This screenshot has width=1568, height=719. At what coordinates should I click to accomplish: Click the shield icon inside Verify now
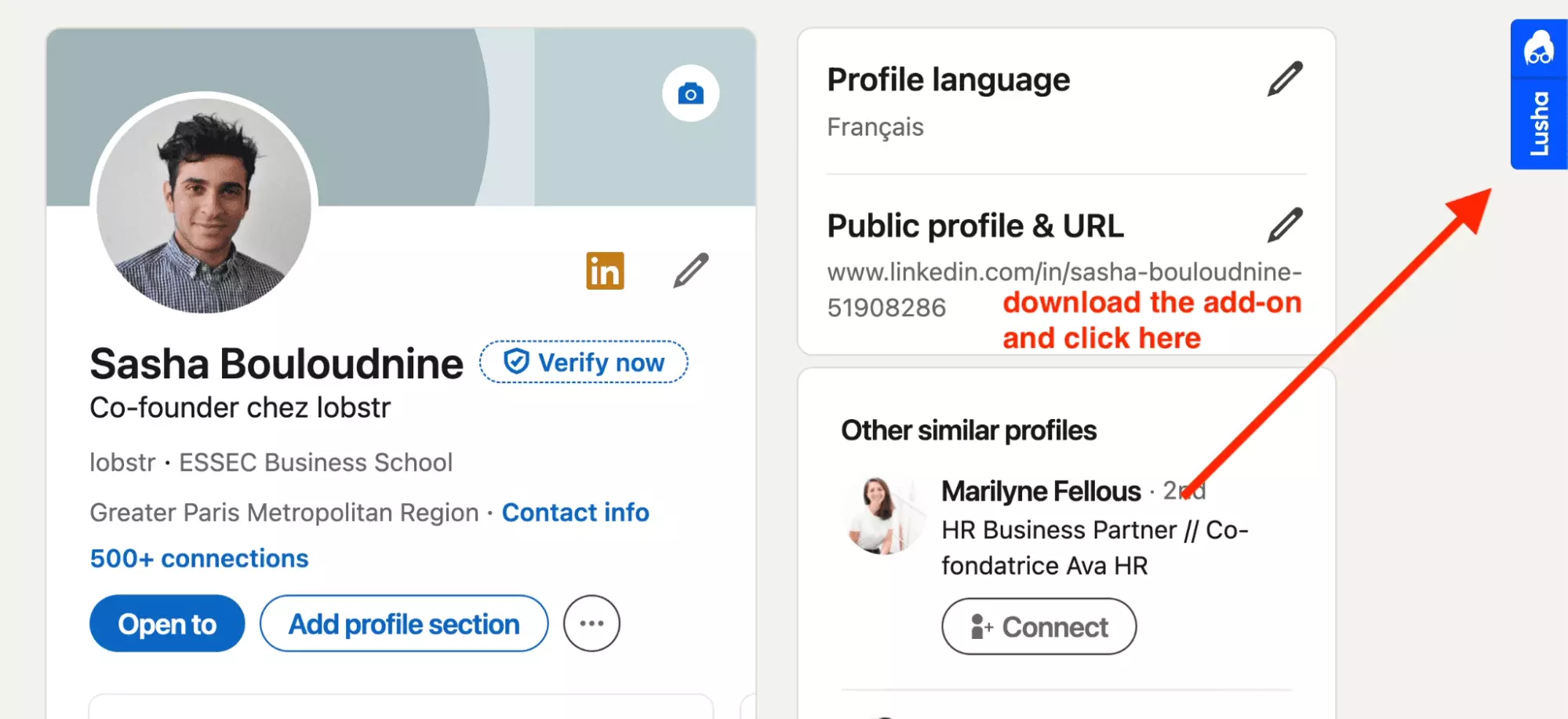point(515,362)
